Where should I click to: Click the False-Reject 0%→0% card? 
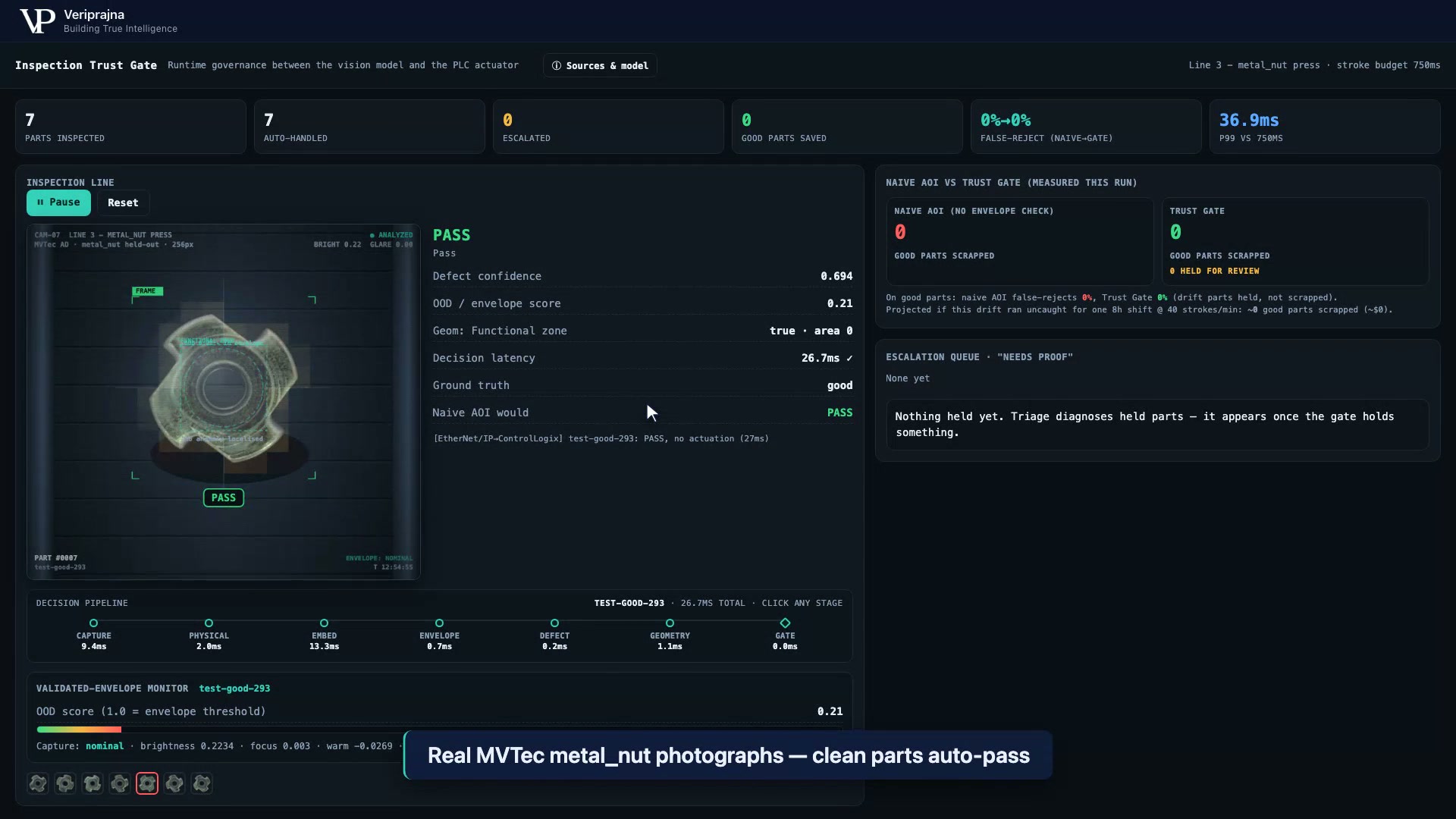click(1086, 127)
